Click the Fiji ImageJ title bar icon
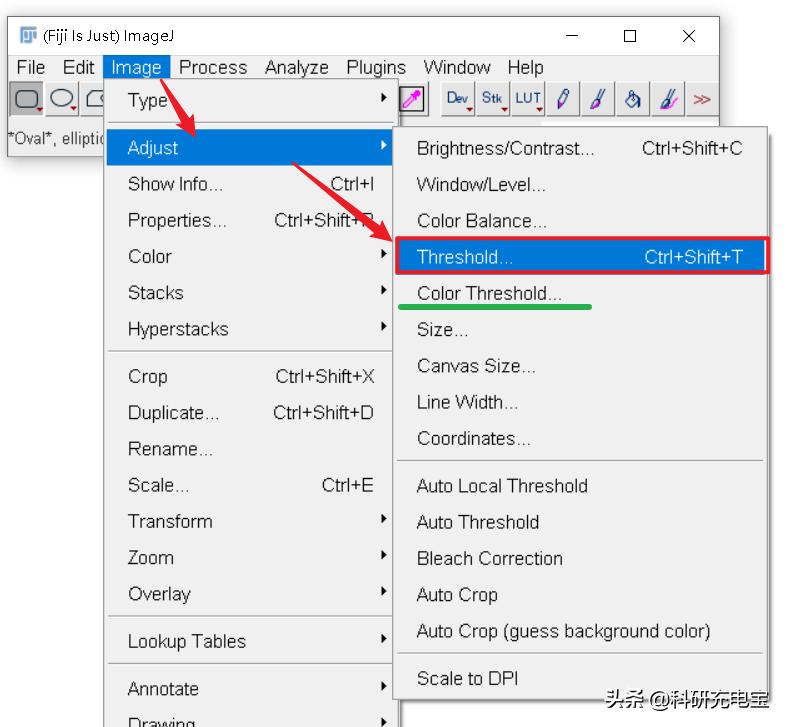The image size is (787, 727). [28, 36]
